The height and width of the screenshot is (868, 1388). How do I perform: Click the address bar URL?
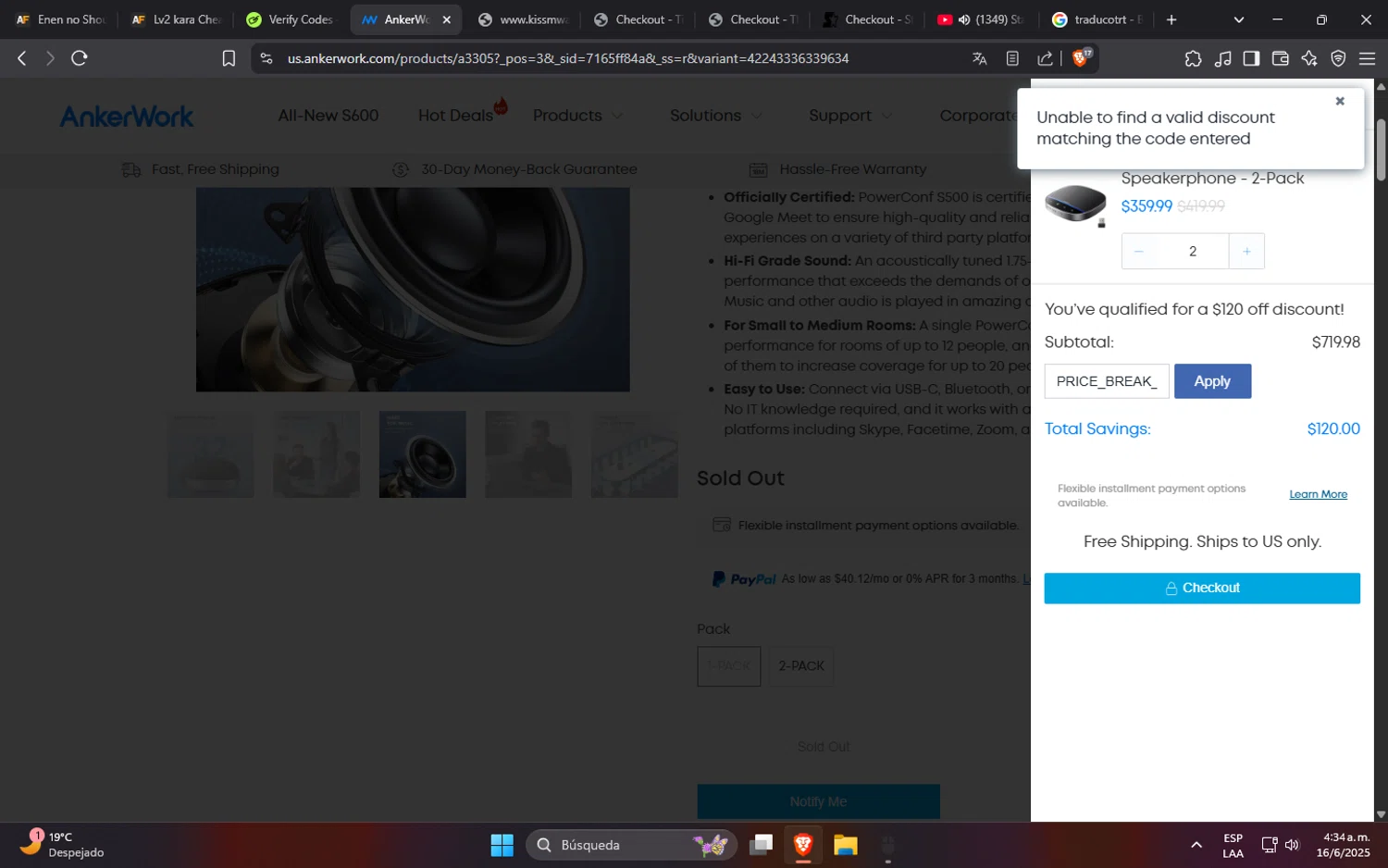[x=568, y=58]
